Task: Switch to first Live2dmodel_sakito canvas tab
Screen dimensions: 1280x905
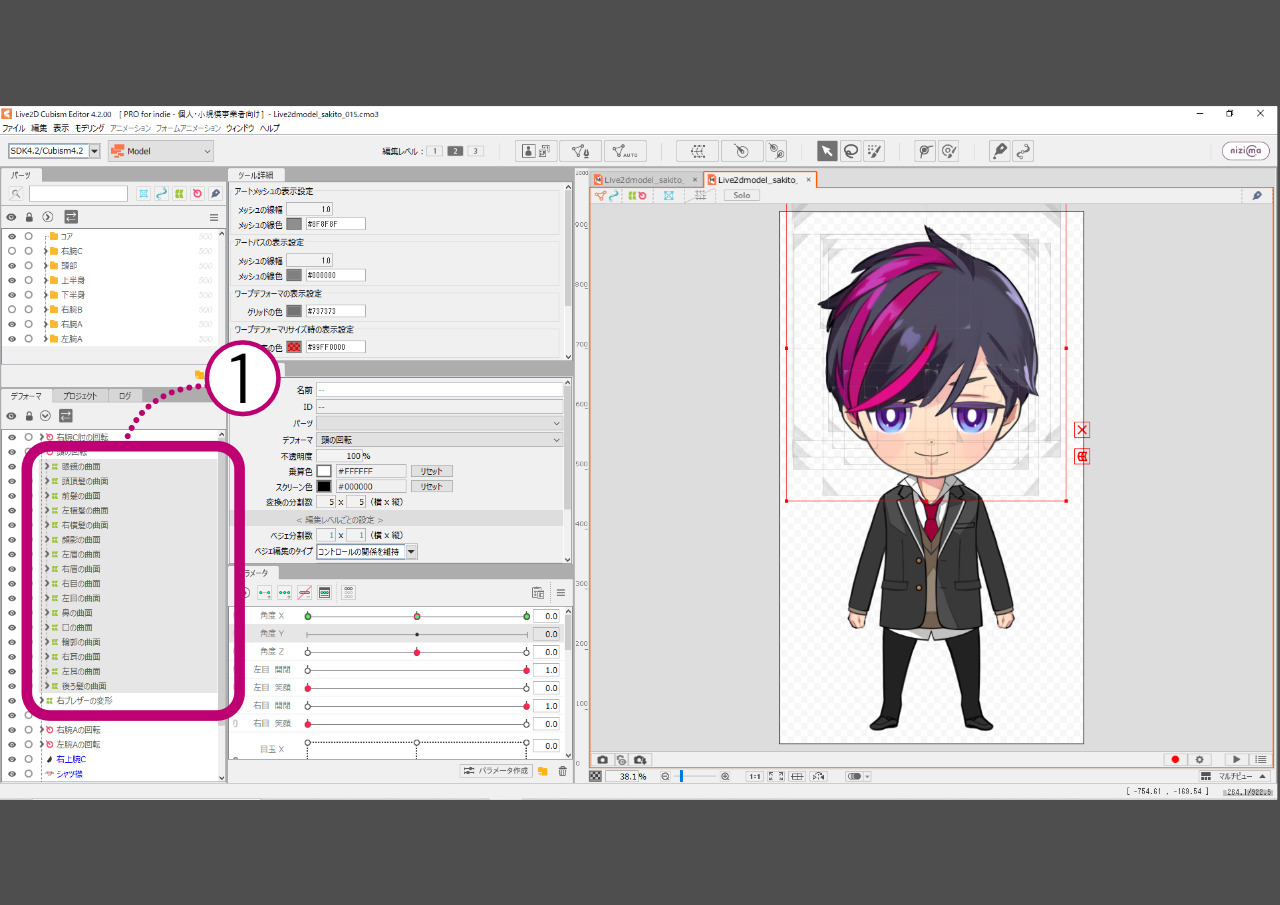Action: pos(644,180)
